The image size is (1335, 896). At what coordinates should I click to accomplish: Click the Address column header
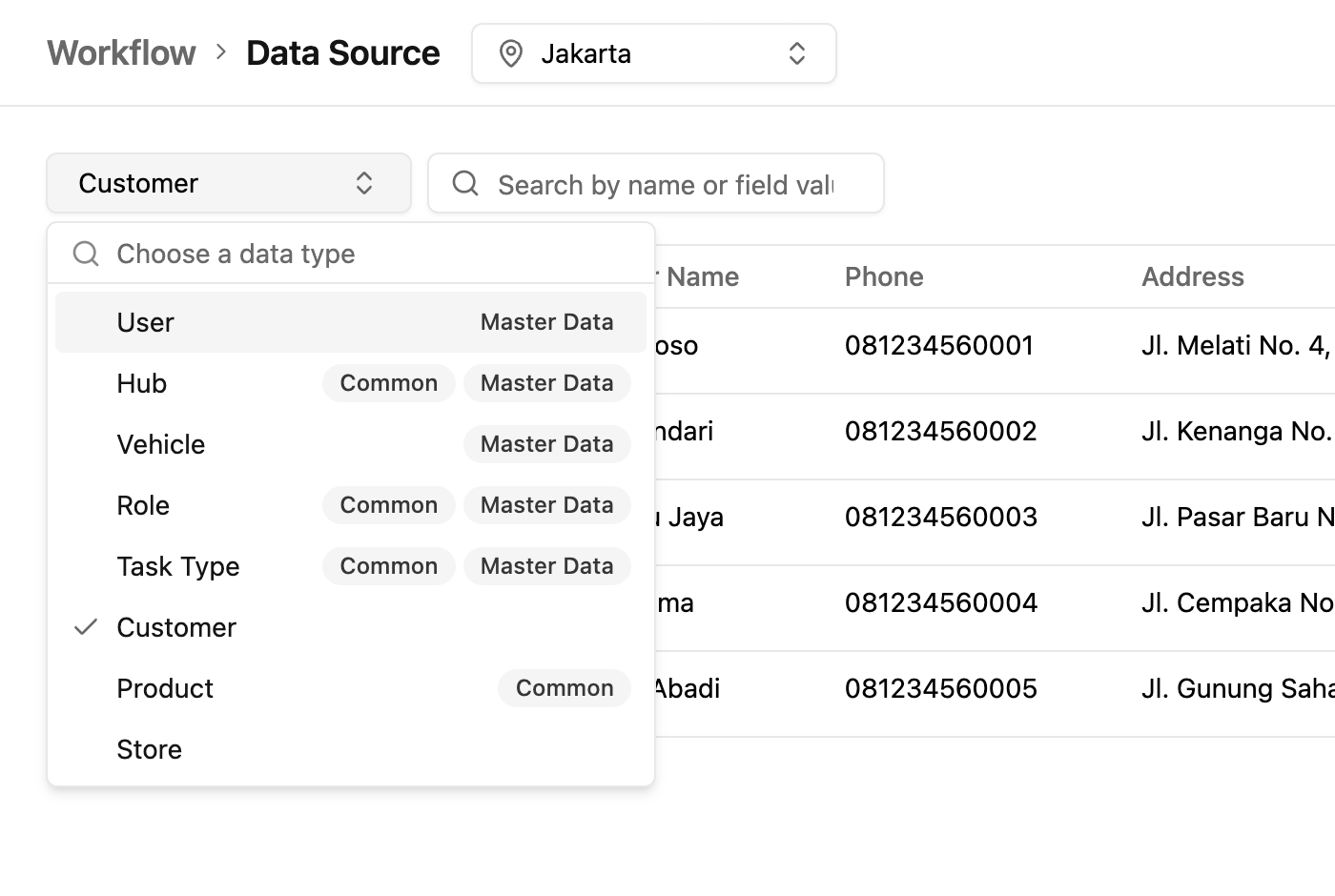pyautogui.click(x=1193, y=276)
